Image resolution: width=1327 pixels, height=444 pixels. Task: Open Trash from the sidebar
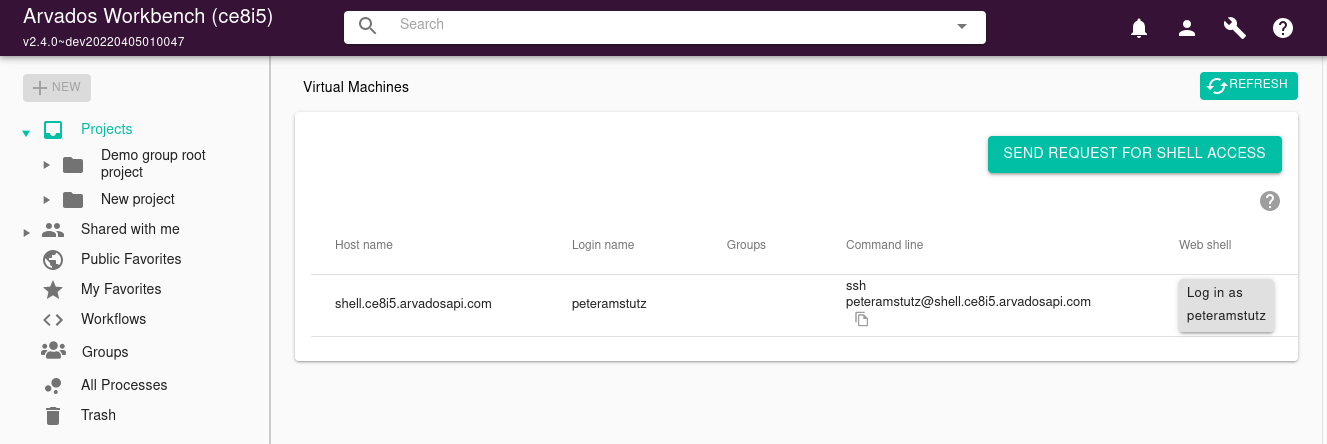click(x=98, y=415)
